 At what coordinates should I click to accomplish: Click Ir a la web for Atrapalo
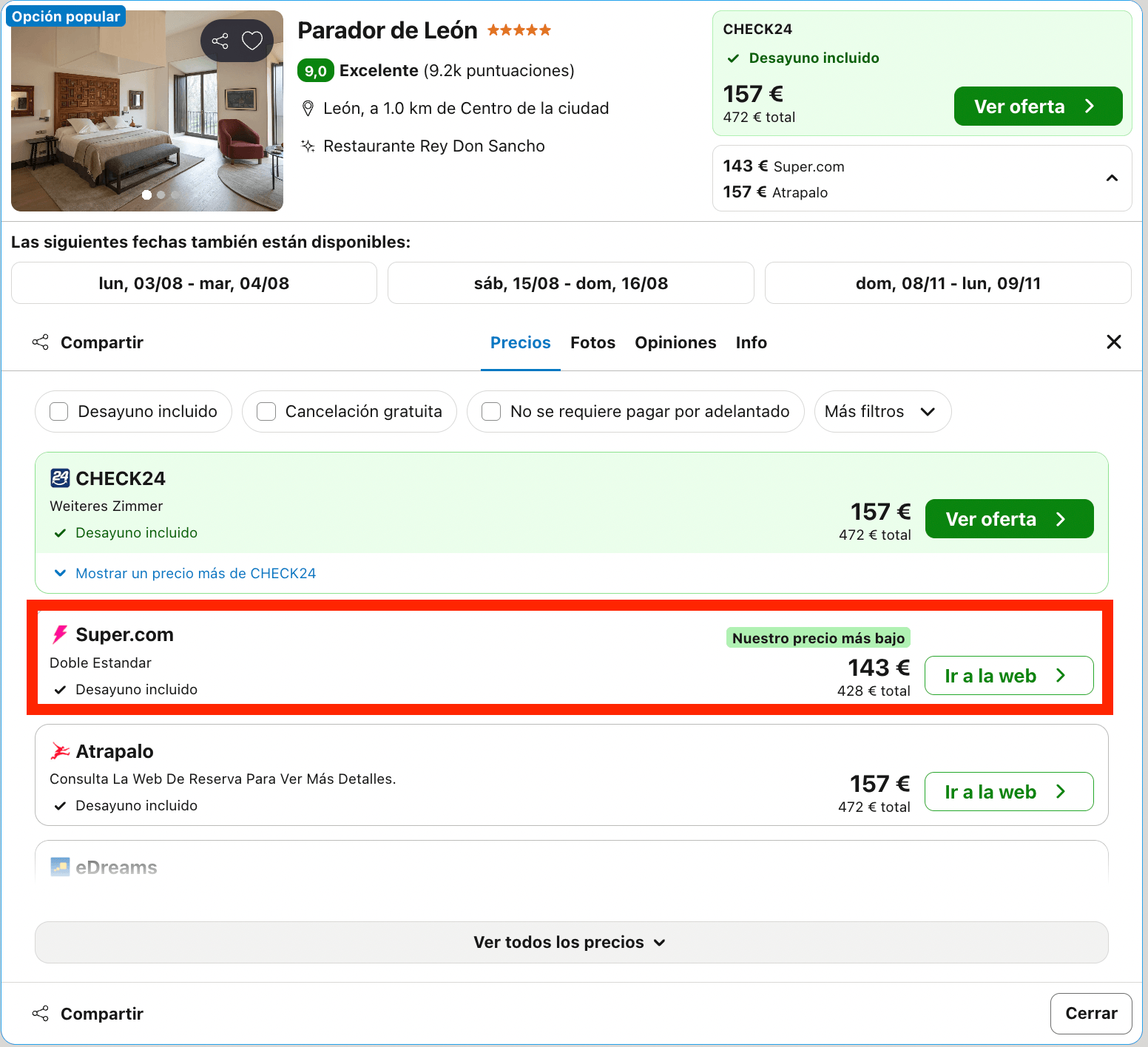[x=1009, y=791]
